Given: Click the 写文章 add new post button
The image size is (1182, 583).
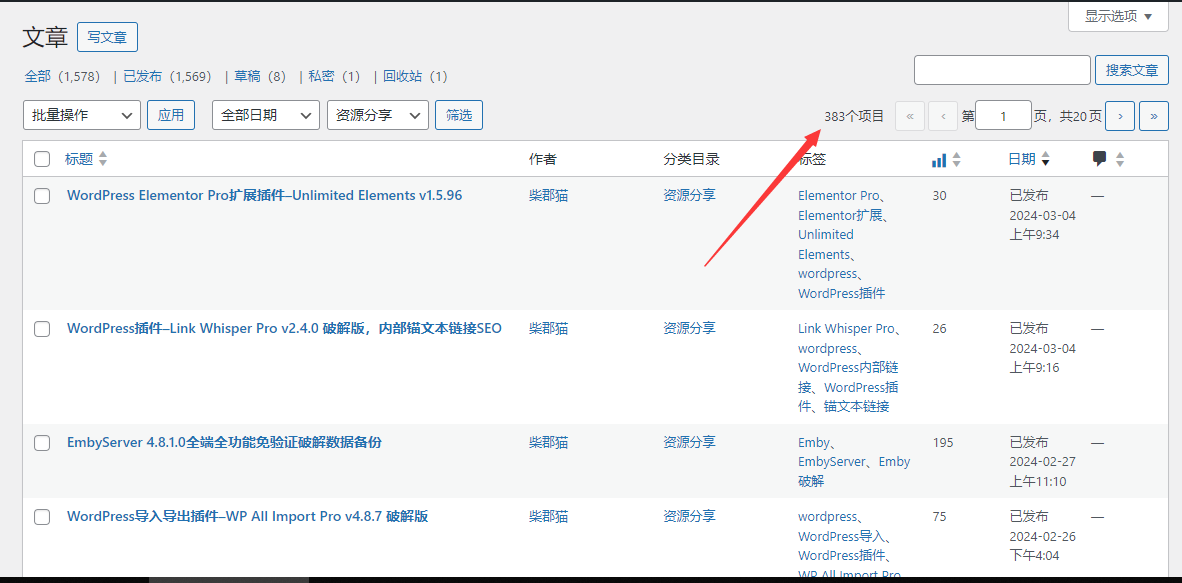Looking at the screenshot, I should pos(107,37).
